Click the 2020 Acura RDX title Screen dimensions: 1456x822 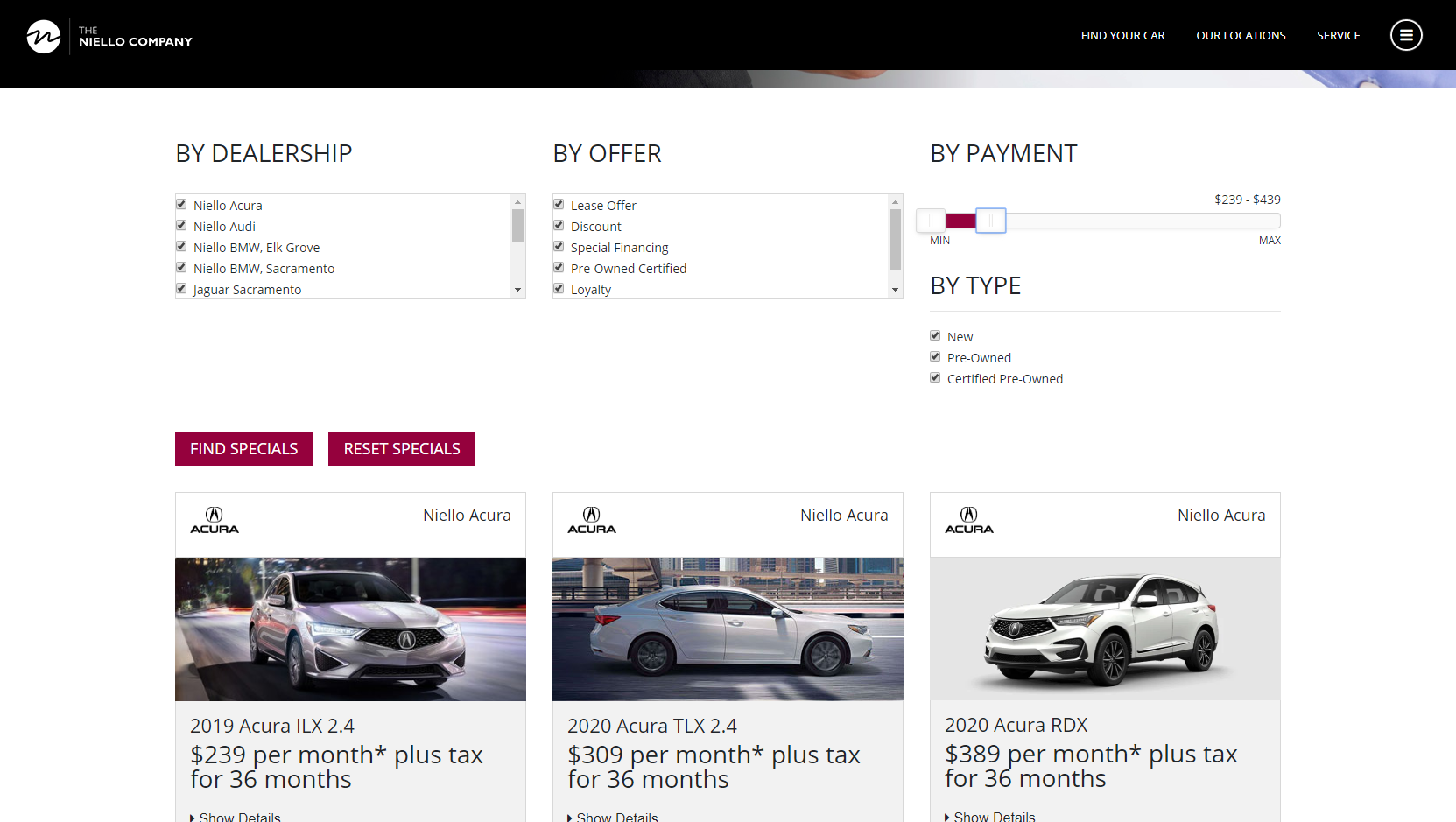(1016, 725)
